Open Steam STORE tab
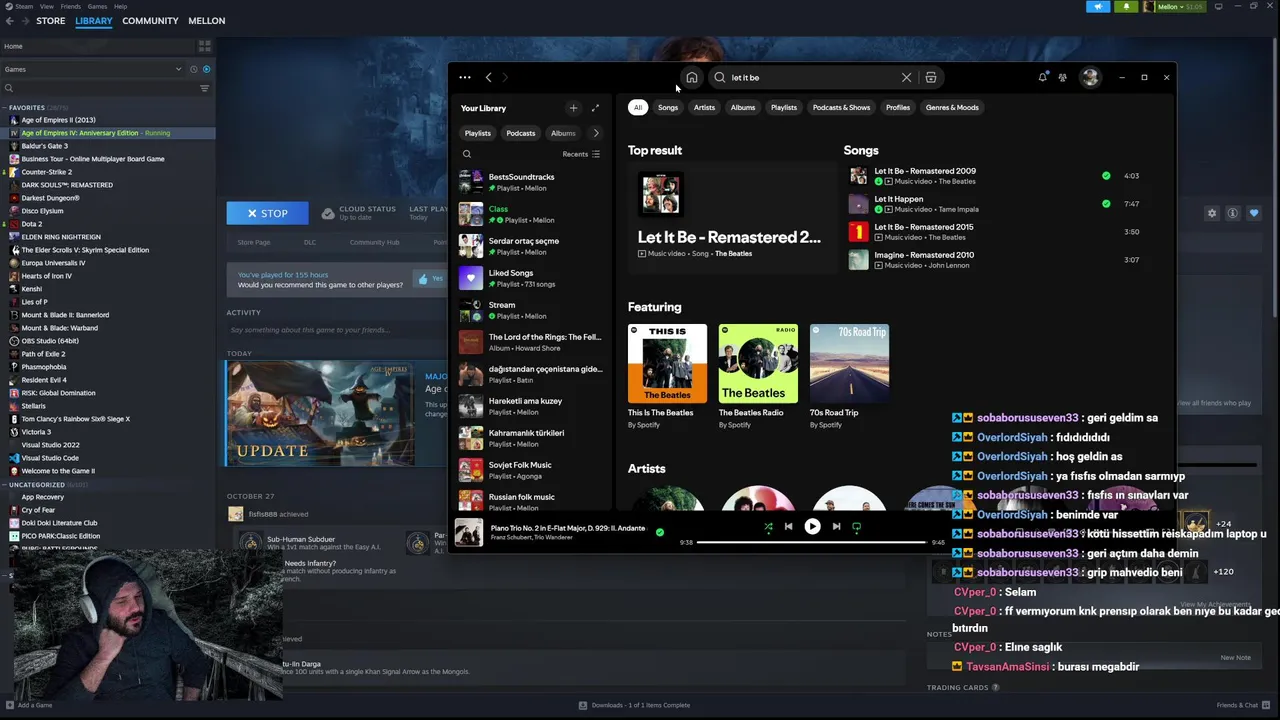 [50, 21]
